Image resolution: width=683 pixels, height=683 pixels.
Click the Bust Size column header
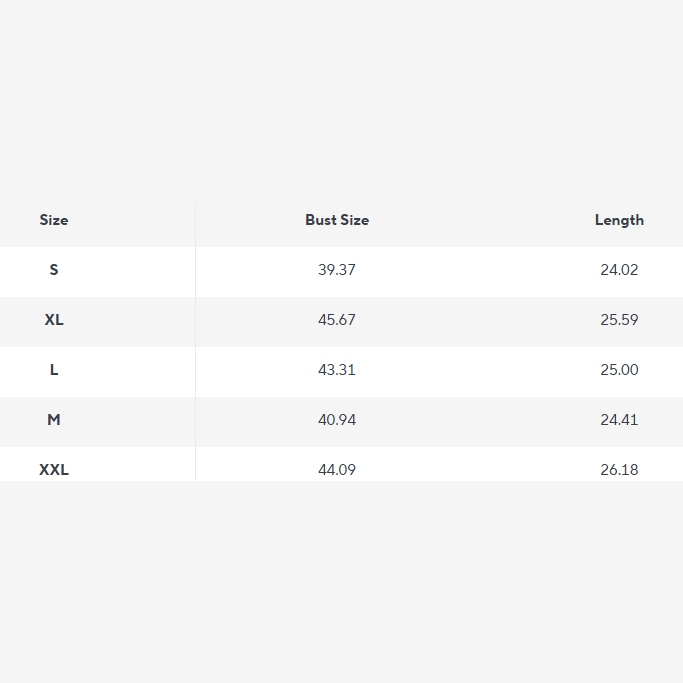tap(337, 220)
